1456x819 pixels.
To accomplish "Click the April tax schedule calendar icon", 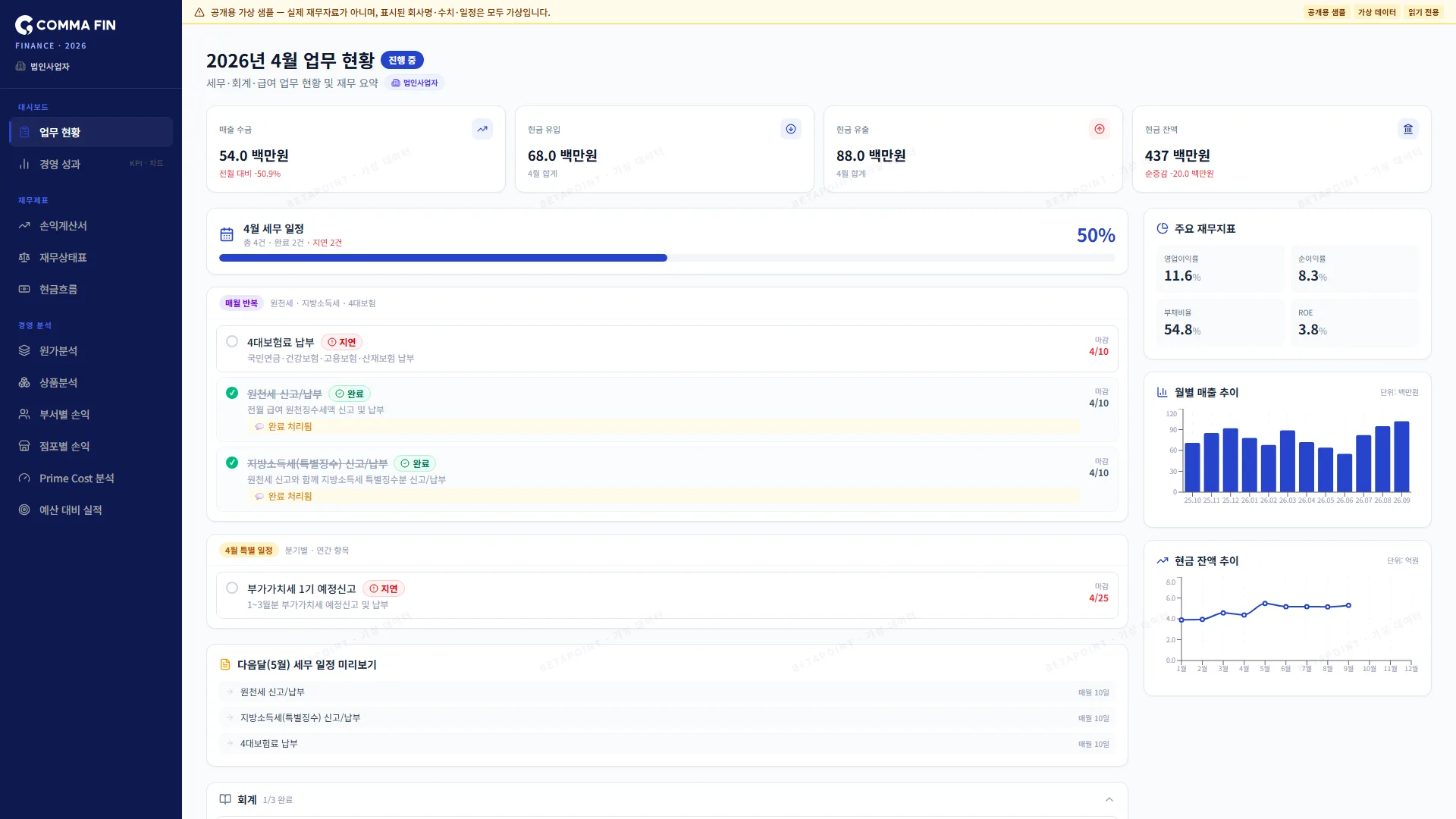I will coord(227,234).
